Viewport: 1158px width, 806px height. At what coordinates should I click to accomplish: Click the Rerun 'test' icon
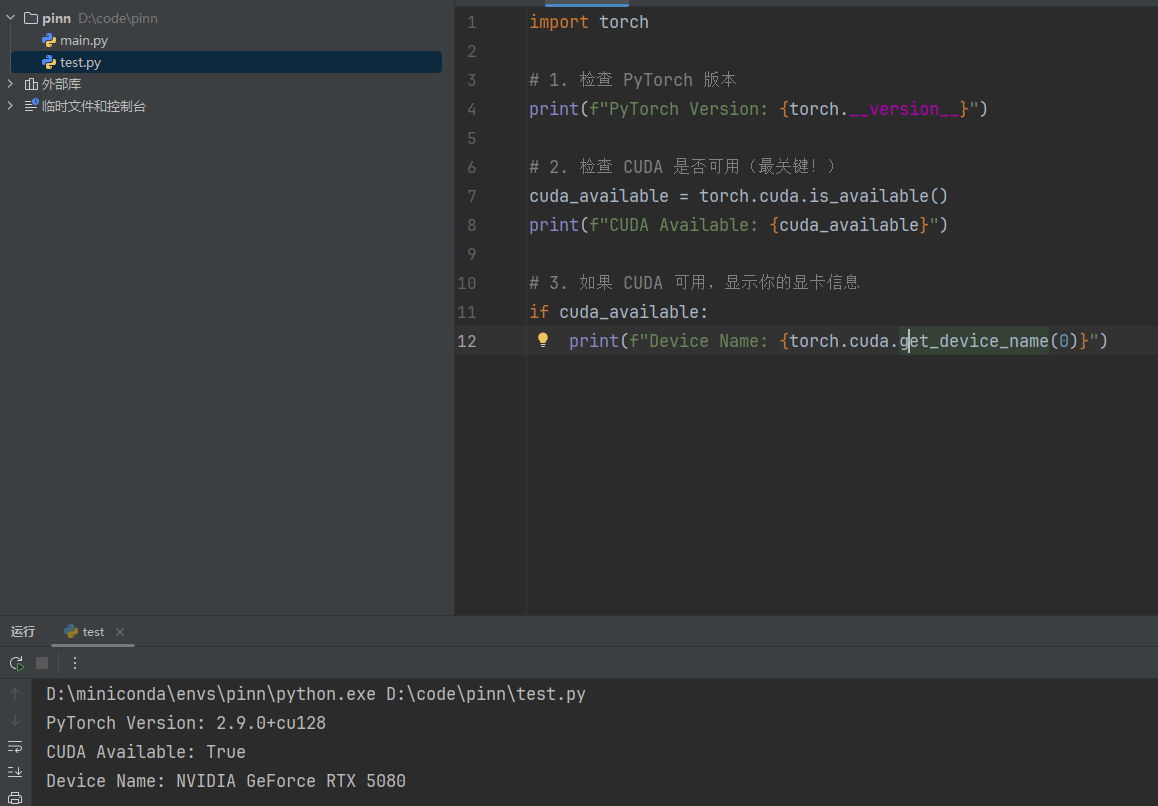pyautogui.click(x=16, y=663)
